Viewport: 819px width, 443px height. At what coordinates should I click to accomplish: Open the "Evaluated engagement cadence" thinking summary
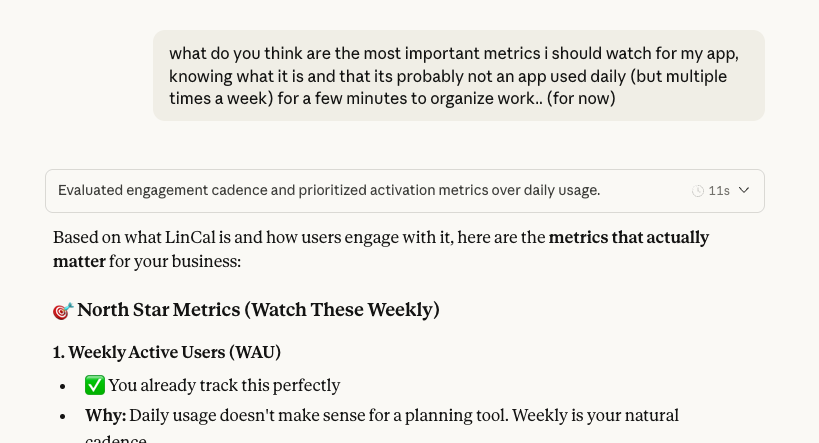(x=329, y=191)
